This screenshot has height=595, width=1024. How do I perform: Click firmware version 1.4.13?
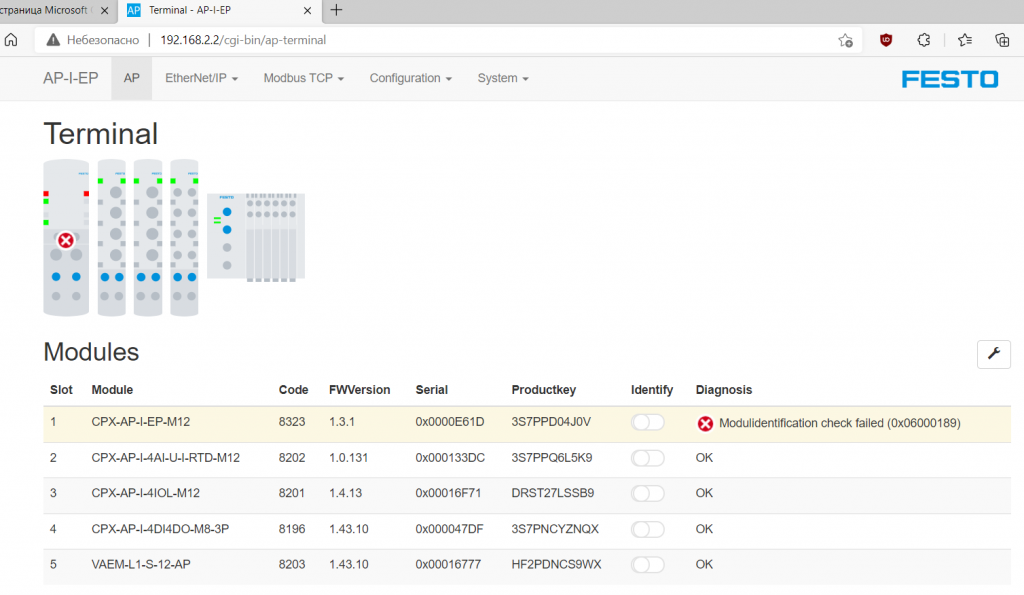[345, 493]
